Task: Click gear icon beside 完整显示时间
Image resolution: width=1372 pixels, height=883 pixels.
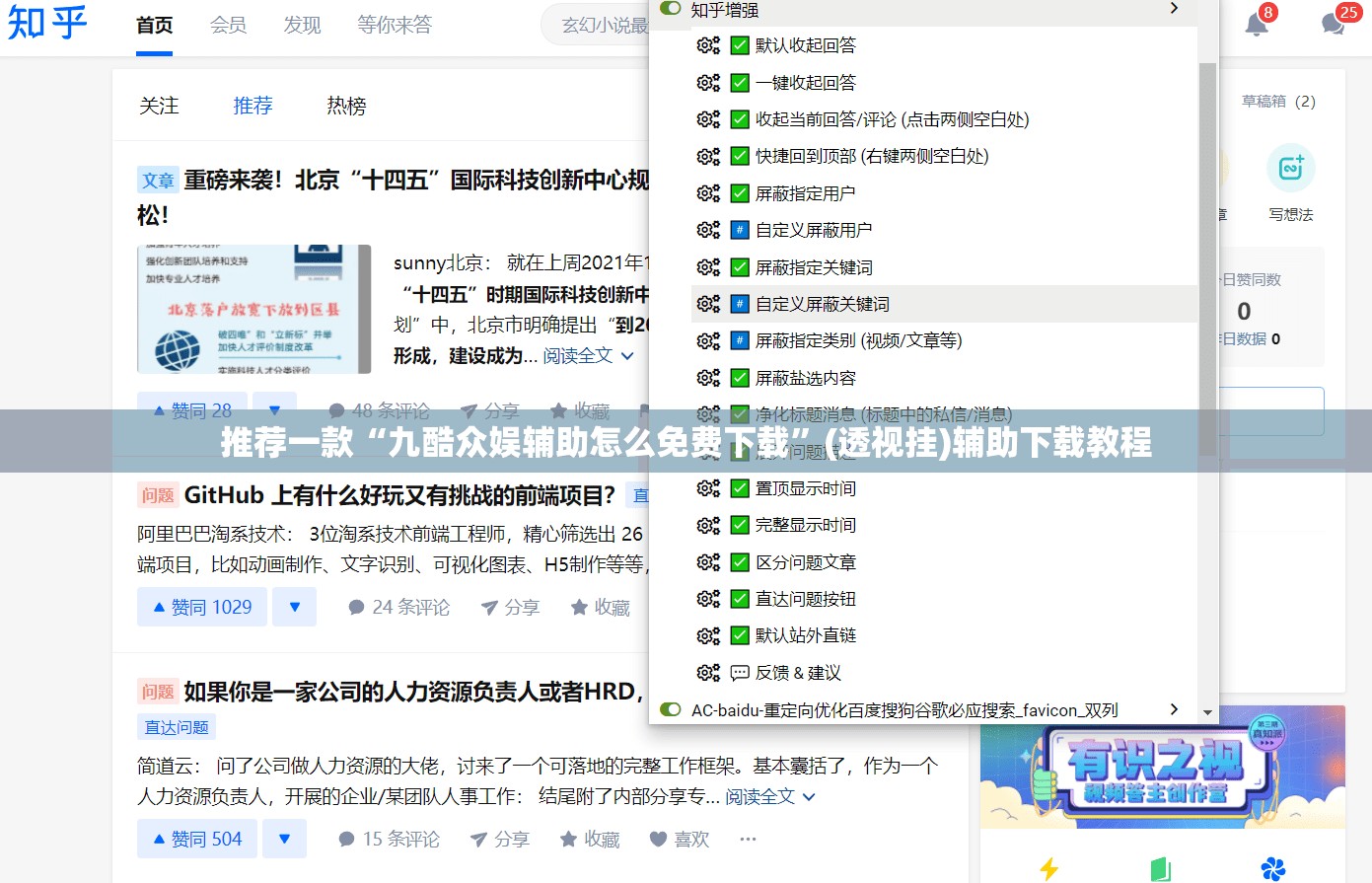Action: click(708, 525)
